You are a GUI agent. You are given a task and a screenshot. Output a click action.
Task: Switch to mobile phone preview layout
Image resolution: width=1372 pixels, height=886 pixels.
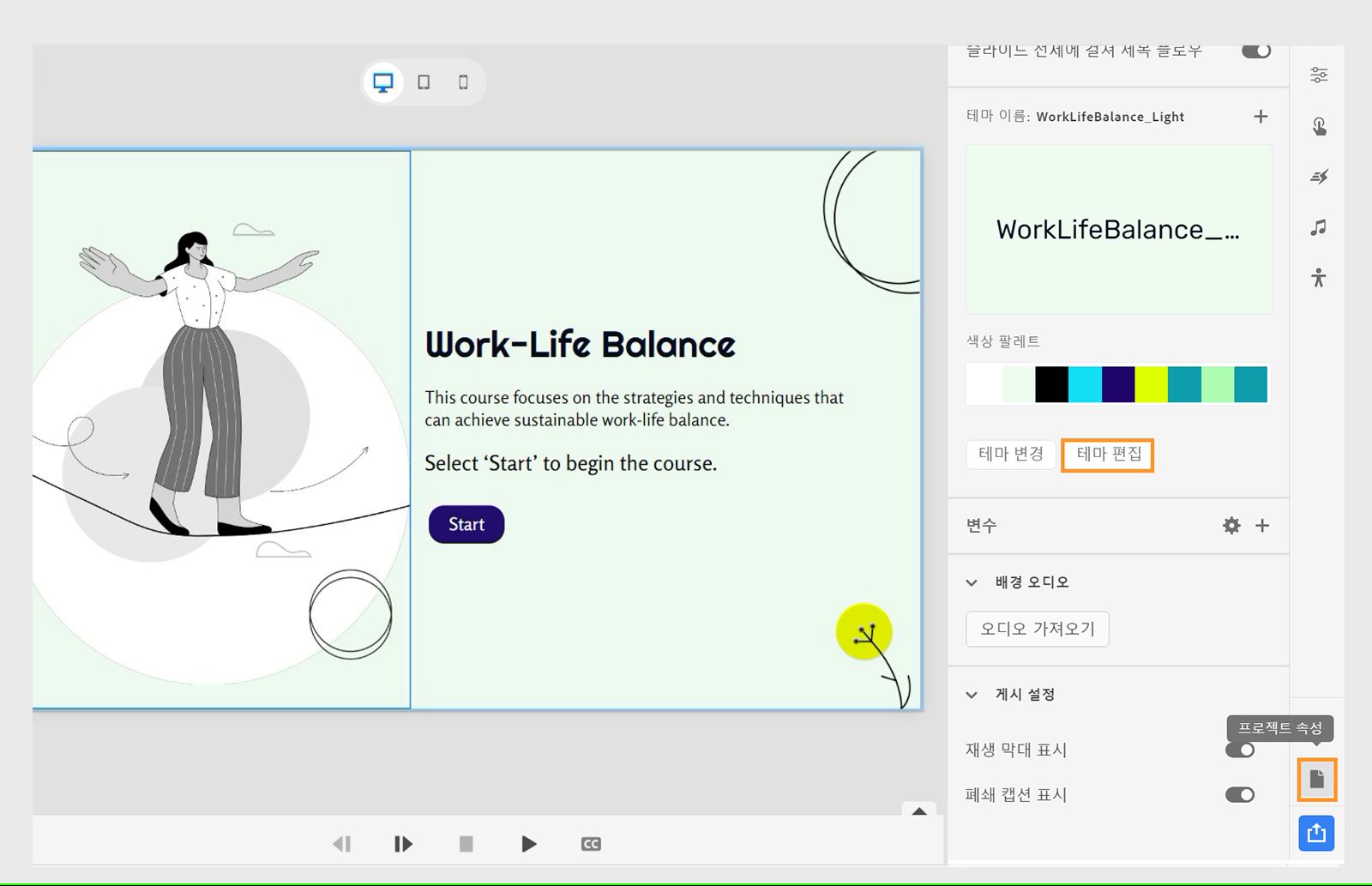pyautogui.click(x=464, y=82)
